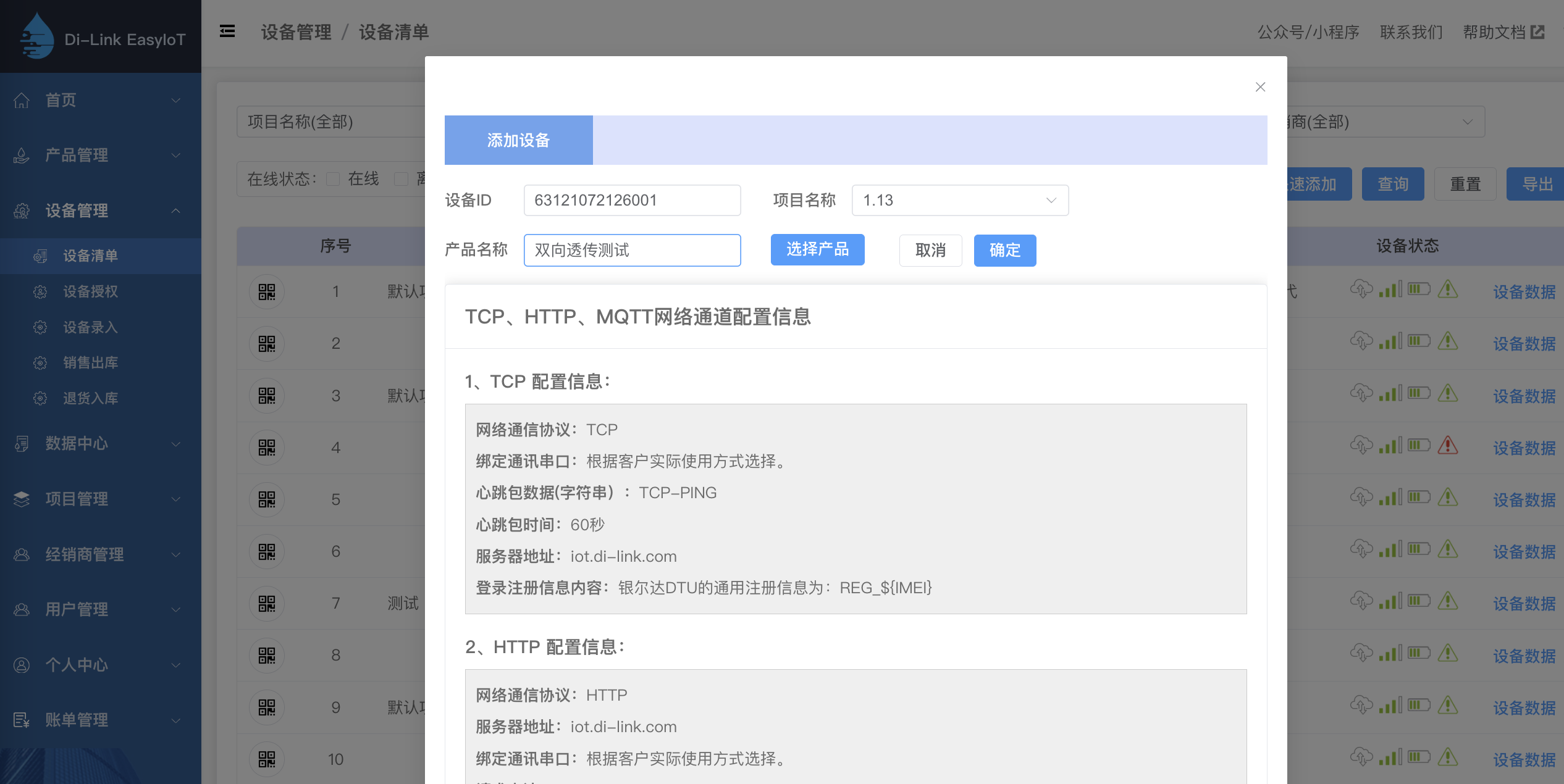Image resolution: width=1564 pixels, height=784 pixels.
Task: Expand the 账单管理 sidebar menu
Action: (x=101, y=720)
